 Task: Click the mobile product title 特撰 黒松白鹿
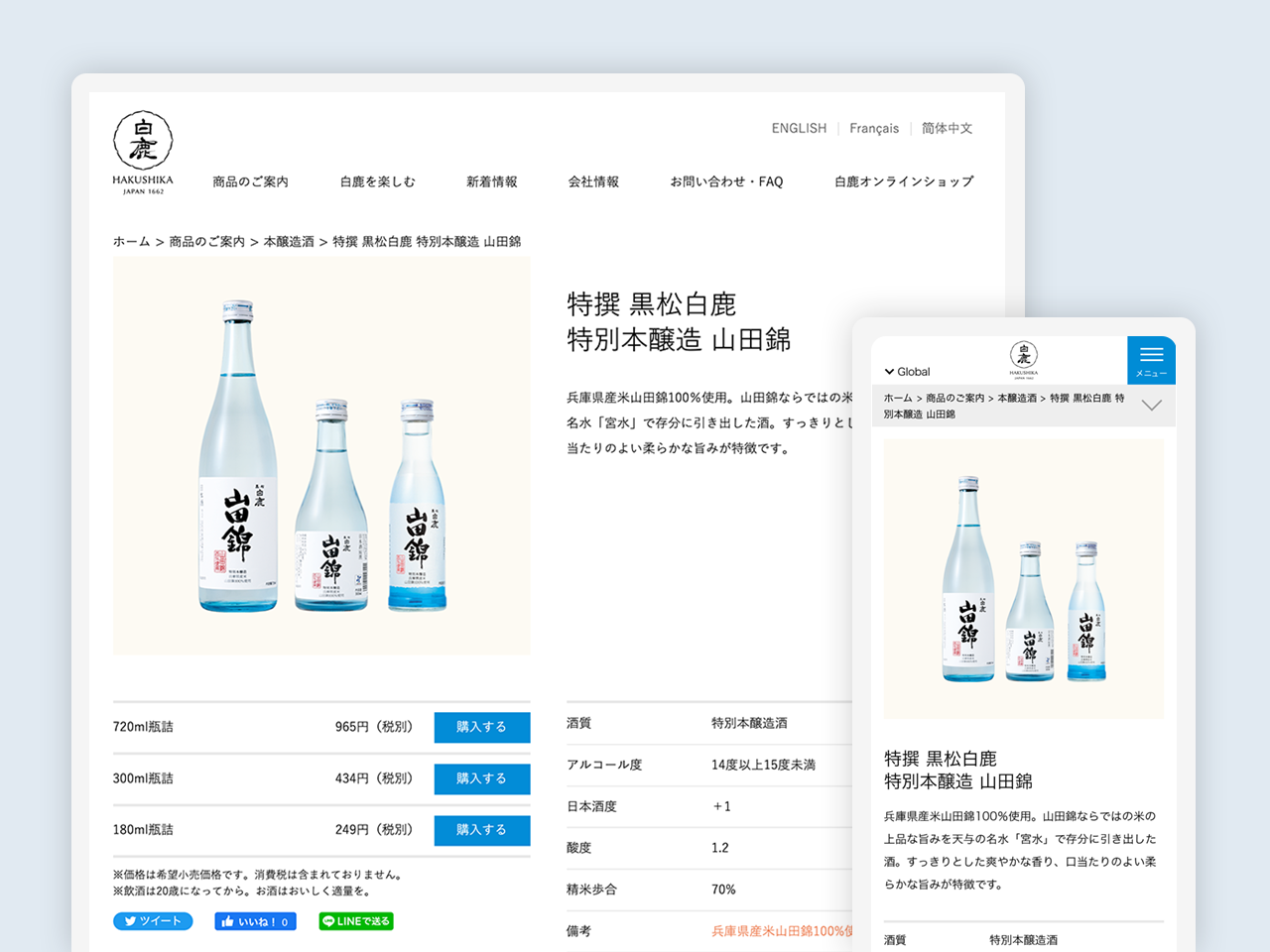941,759
